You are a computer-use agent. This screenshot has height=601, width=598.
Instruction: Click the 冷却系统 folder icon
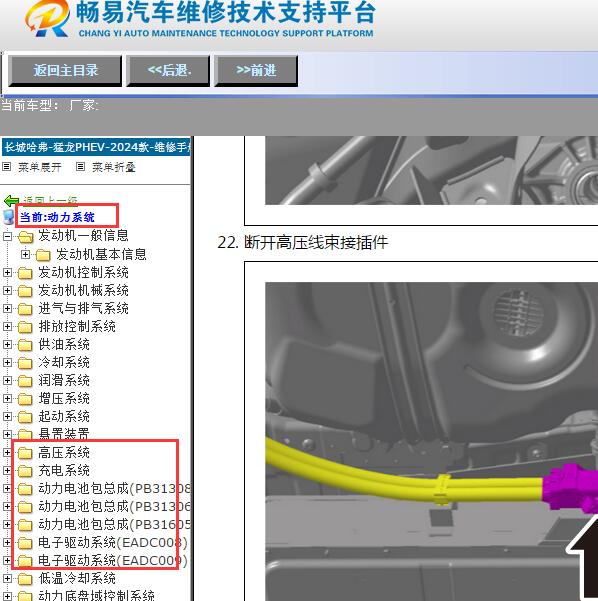25,363
